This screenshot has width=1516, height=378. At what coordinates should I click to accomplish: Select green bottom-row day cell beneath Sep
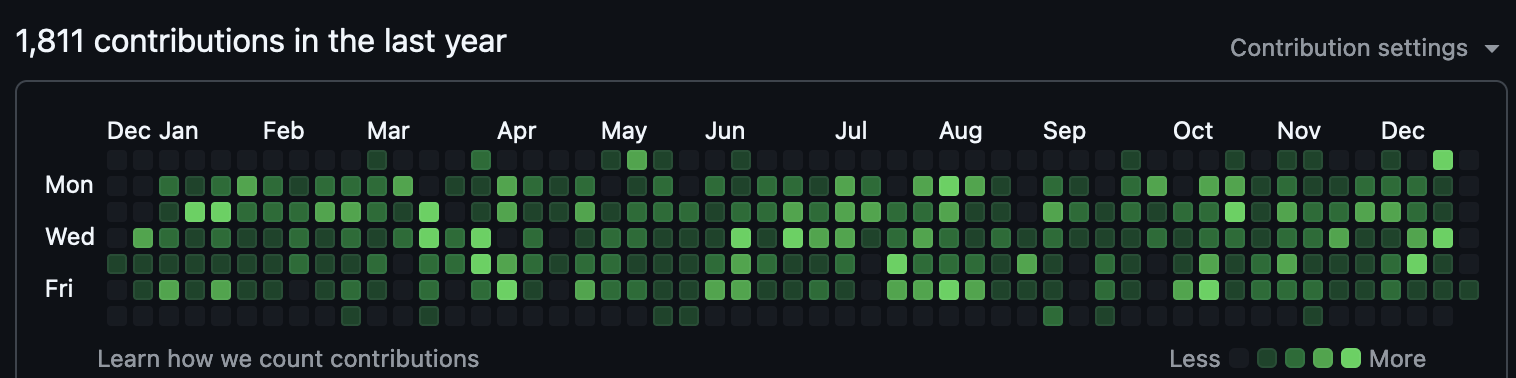tap(1053, 316)
